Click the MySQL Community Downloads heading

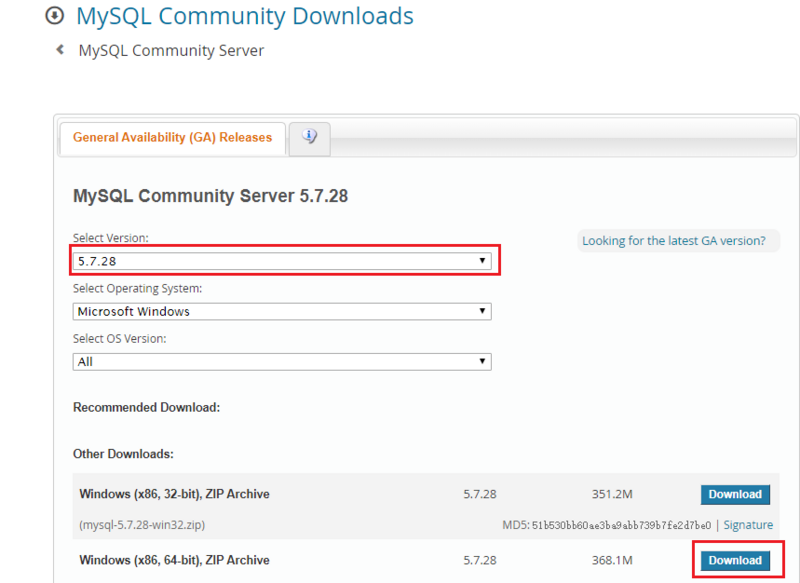245,16
